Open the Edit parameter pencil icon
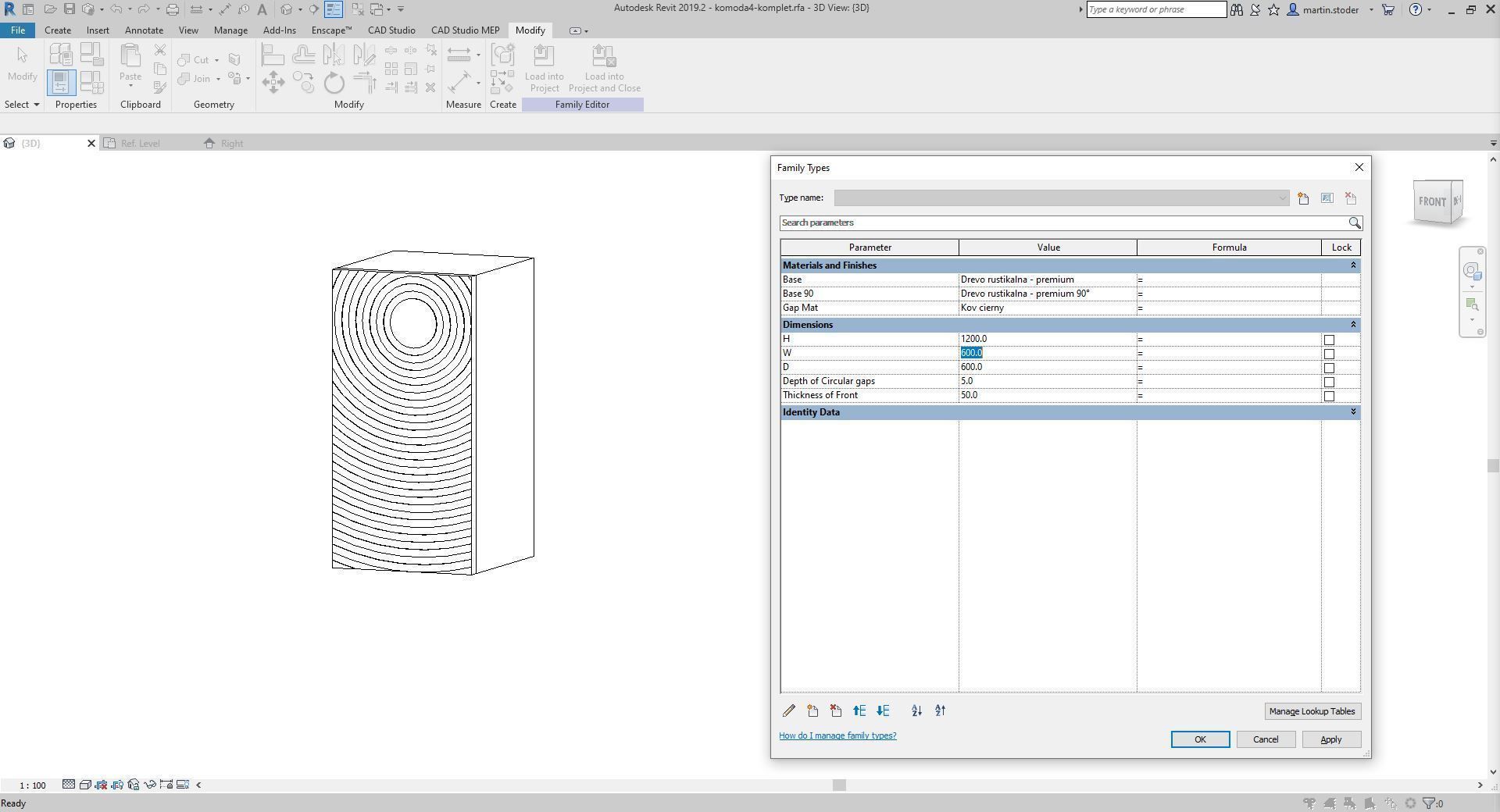The image size is (1500, 812). point(789,710)
